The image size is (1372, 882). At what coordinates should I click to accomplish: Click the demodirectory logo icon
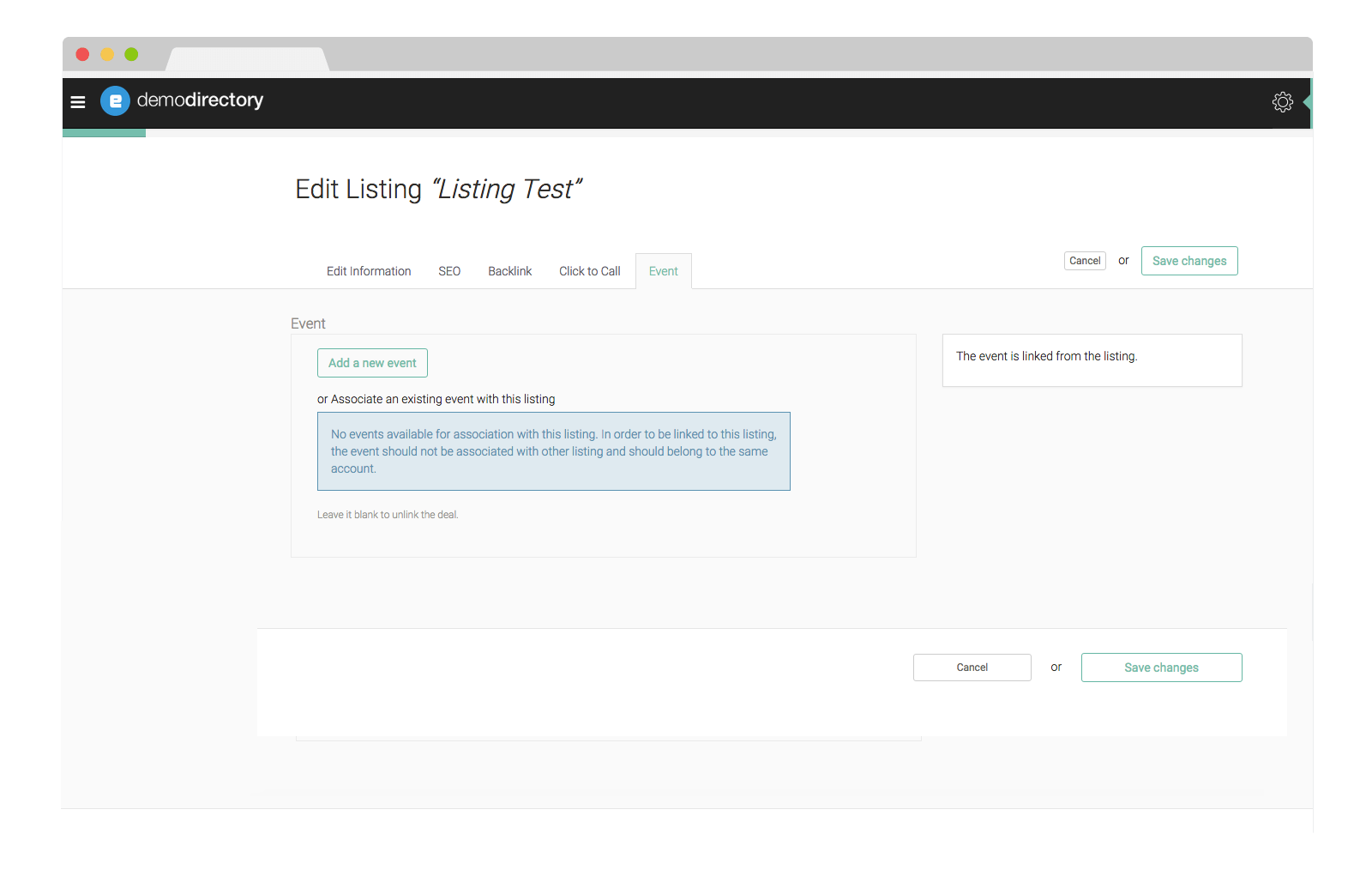pos(115,100)
